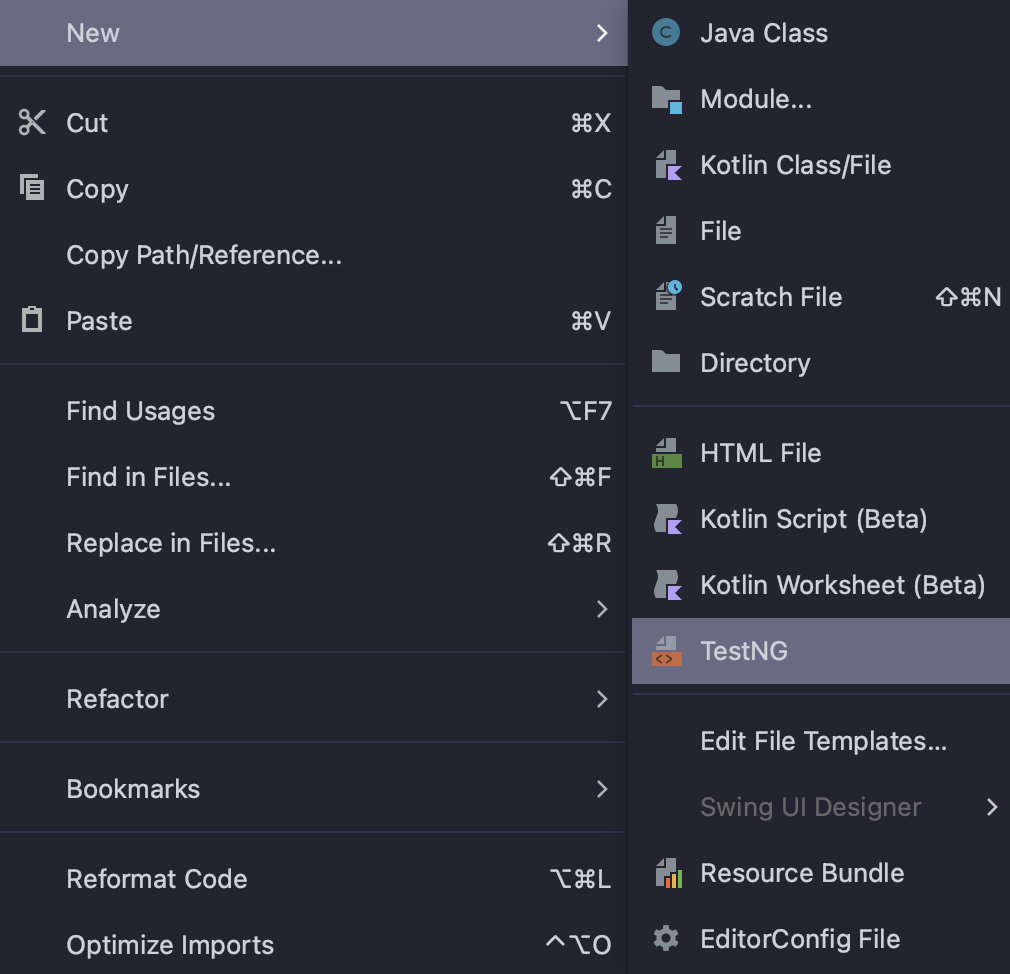This screenshot has width=1010, height=974.
Task: Select the TestNG icon
Action: tap(666, 651)
